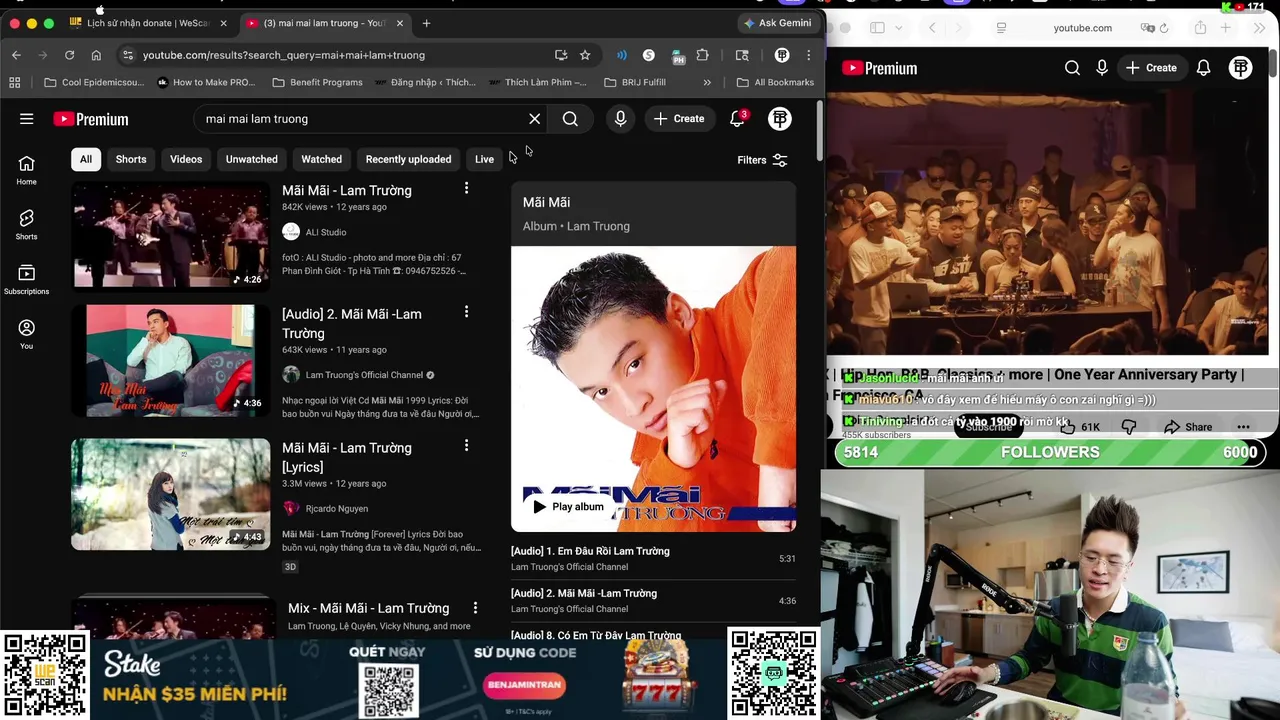The height and width of the screenshot is (720, 1280).
Task: Start voice search with the microphone icon
Action: point(621,119)
